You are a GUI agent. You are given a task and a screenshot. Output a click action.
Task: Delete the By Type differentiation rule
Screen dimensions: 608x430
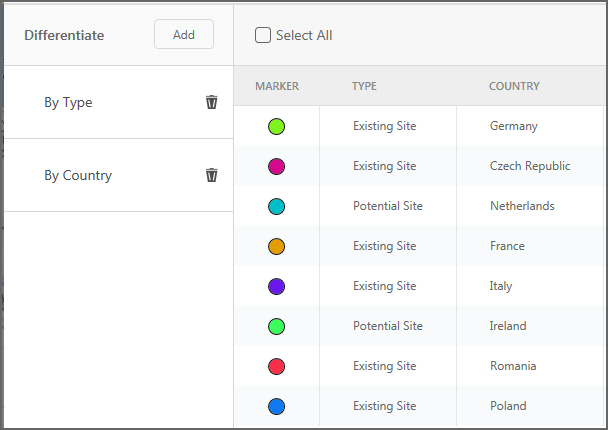pyautogui.click(x=211, y=102)
